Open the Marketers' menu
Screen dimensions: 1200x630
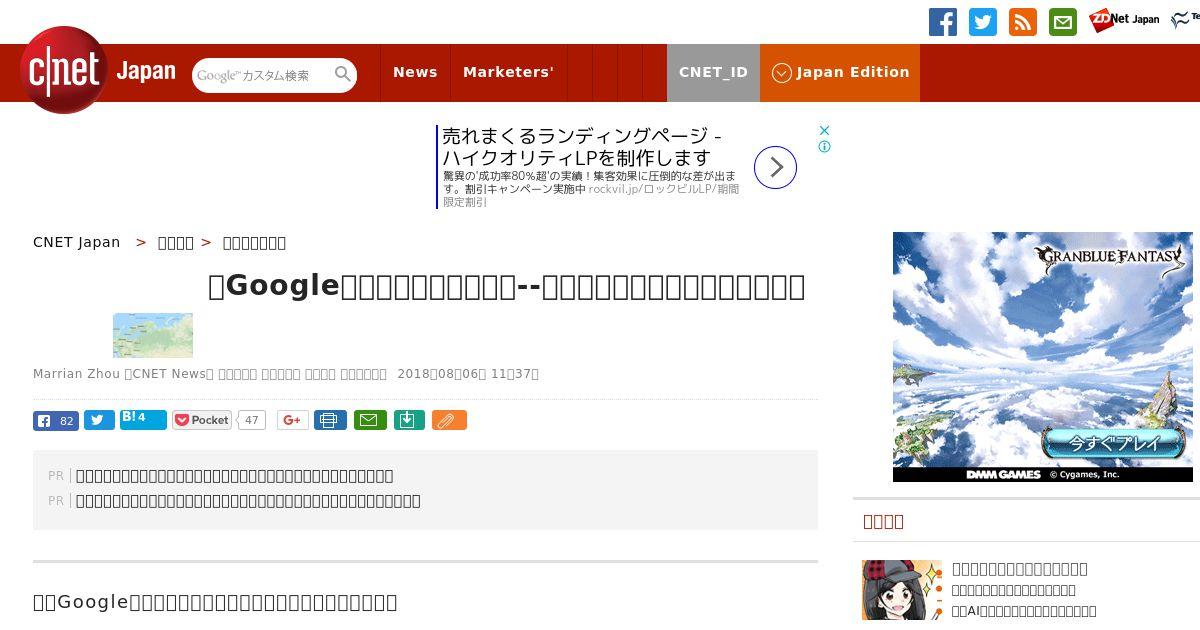tap(508, 72)
